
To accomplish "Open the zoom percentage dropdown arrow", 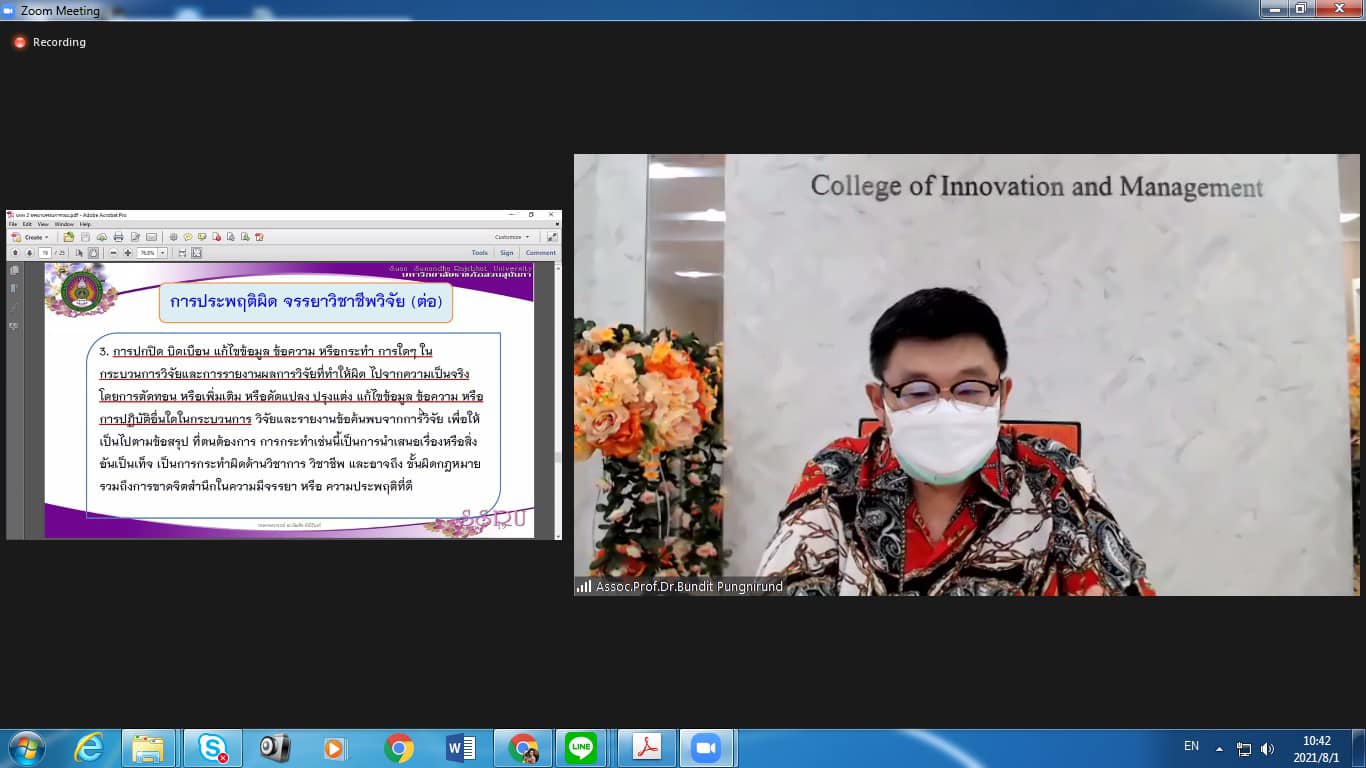I will pyautogui.click(x=162, y=253).
